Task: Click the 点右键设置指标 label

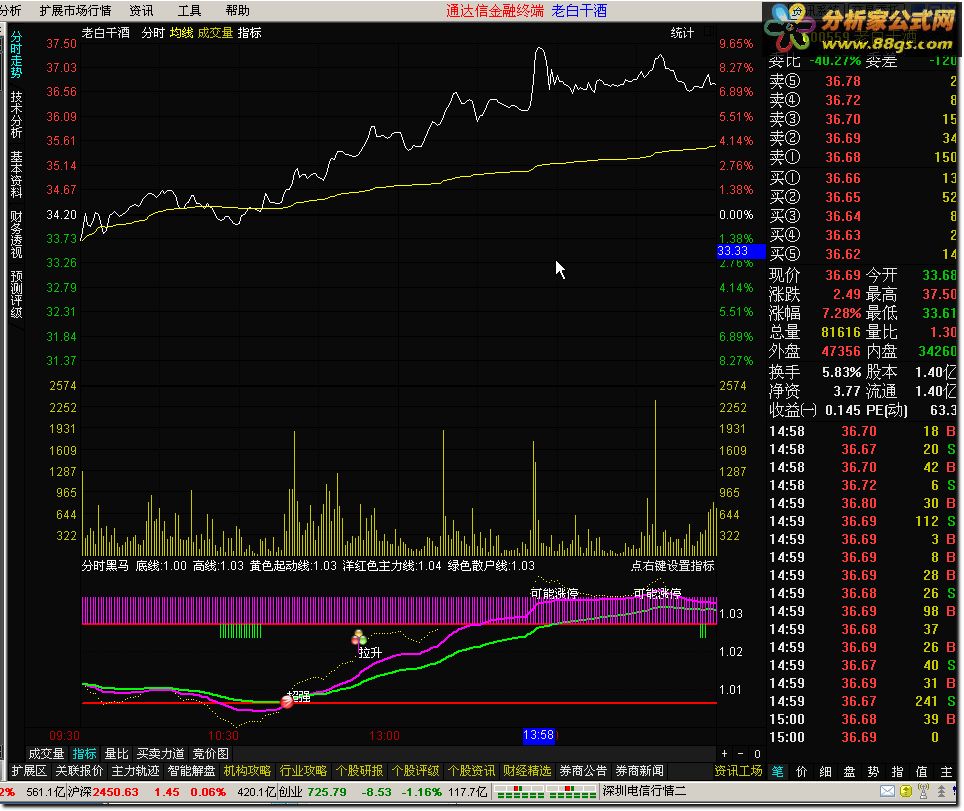Action: pos(673,566)
